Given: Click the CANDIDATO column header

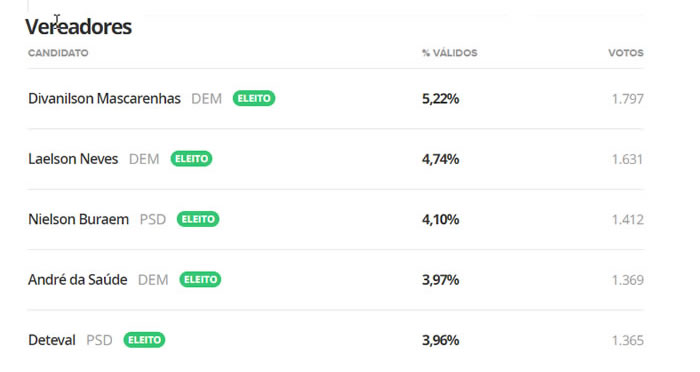Looking at the screenshot, I should coord(58,53).
